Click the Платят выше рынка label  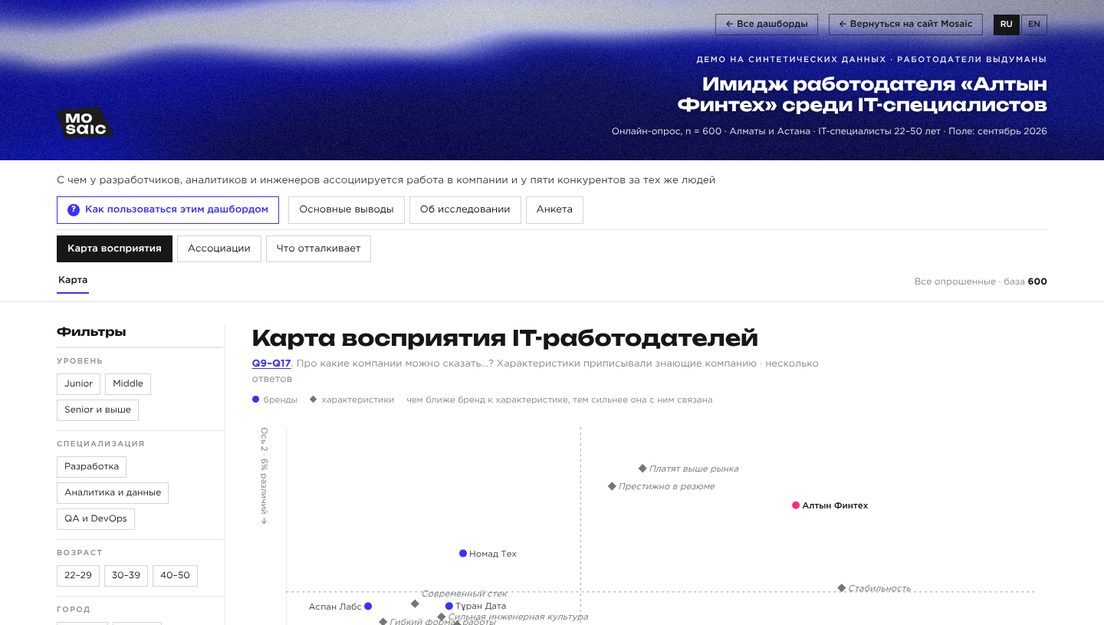click(x=694, y=469)
